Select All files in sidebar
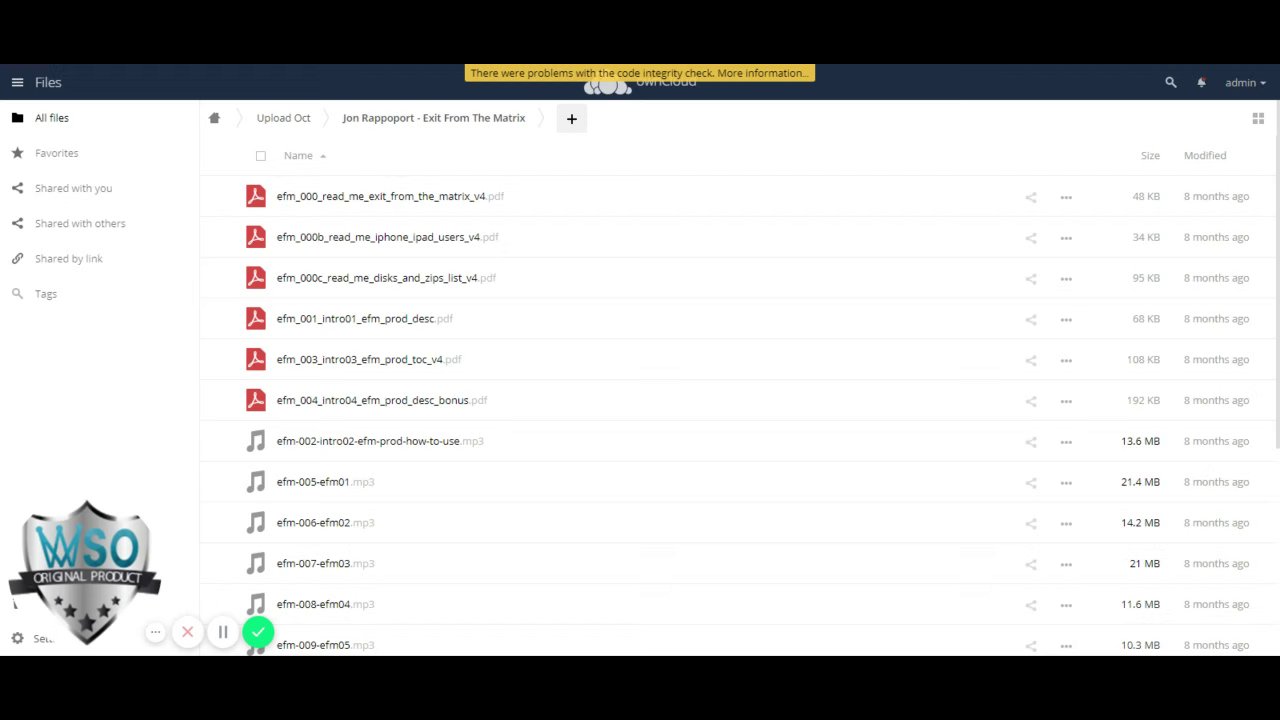1280x720 pixels. point(100,118)
